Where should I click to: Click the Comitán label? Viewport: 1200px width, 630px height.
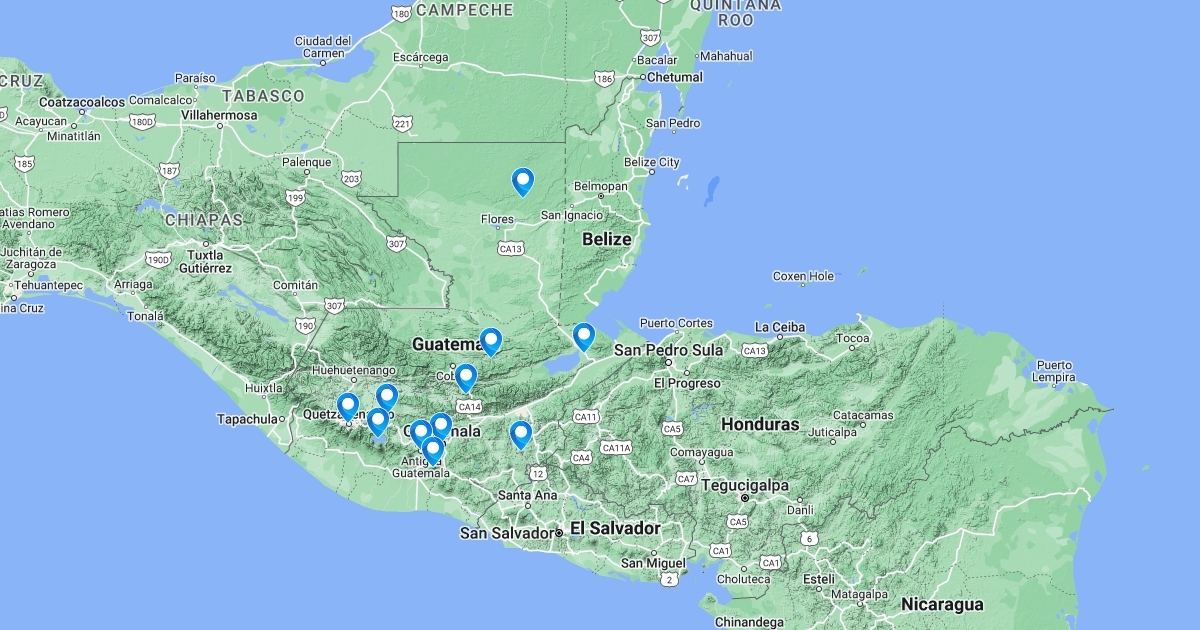pyautogui.click(x=296, y=285)
